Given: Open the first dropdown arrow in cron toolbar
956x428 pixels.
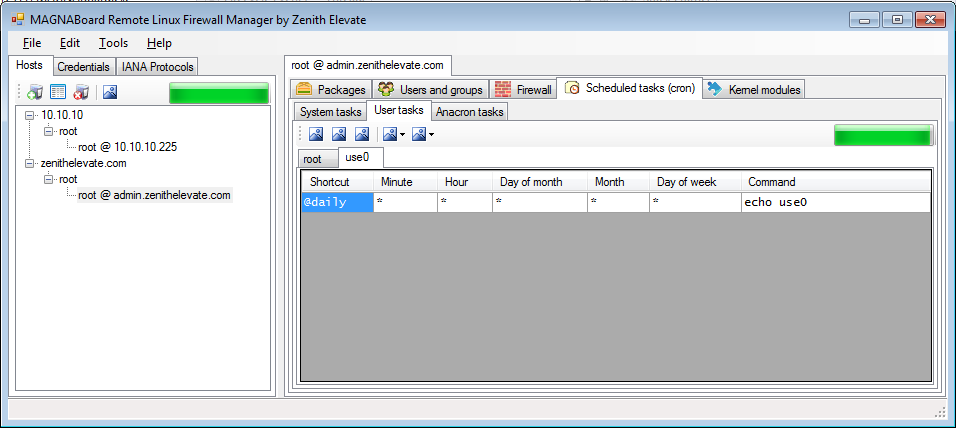Looking at the screenshot, I should click(x=402, y=135).
